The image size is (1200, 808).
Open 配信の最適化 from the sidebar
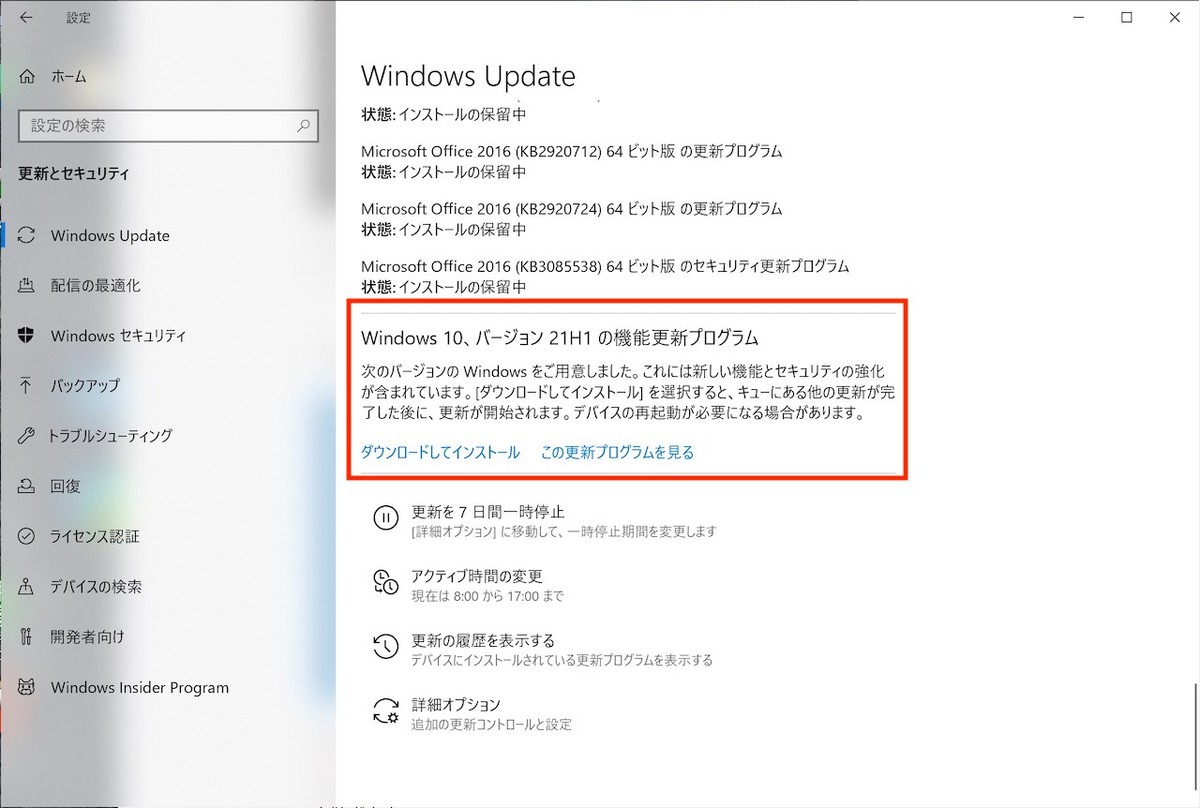95,286
